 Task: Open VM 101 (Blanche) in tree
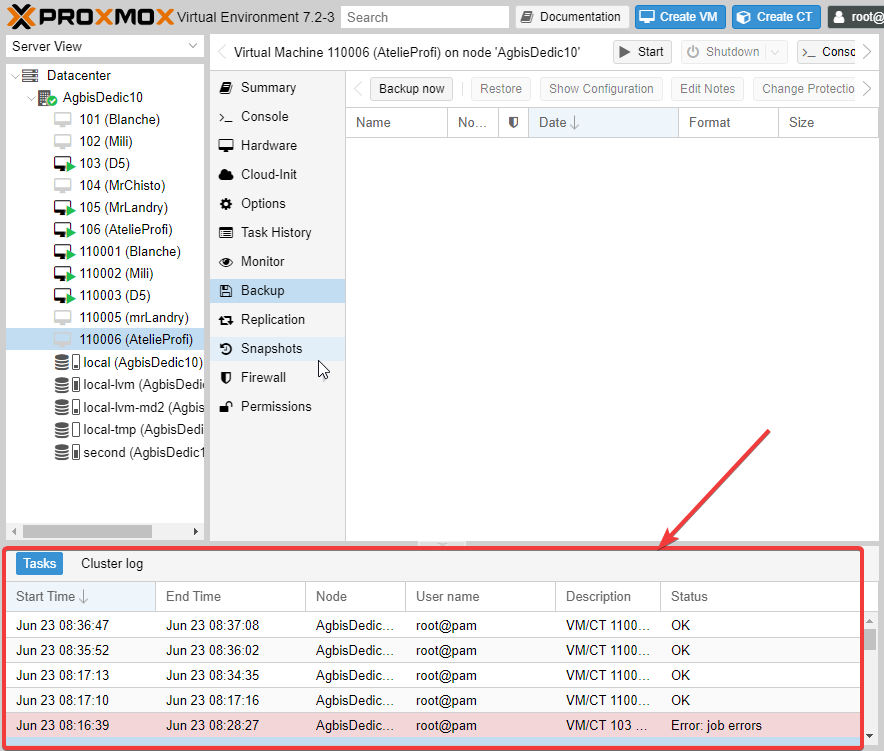pyautogui.click(x=120, y=120)
